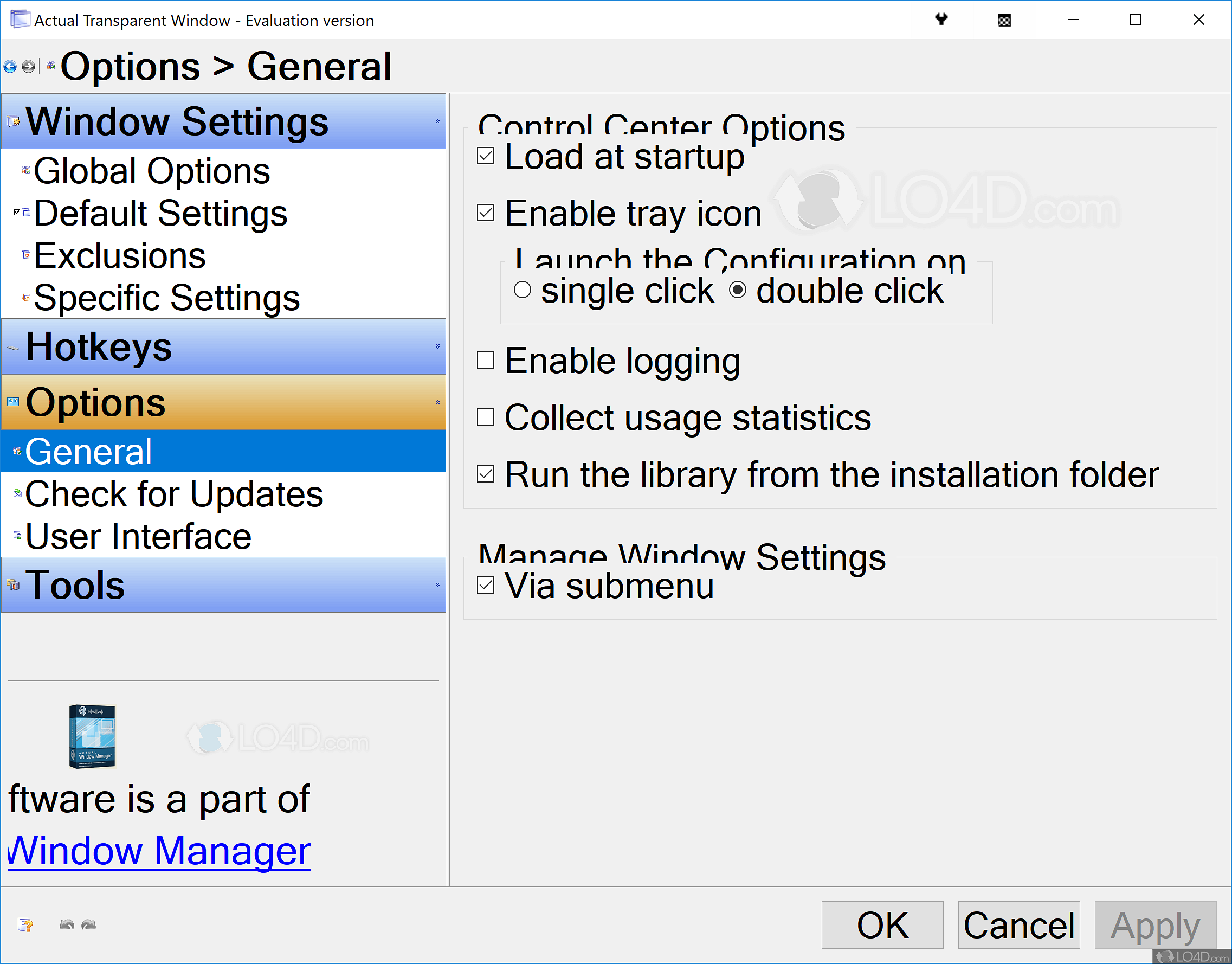Click the OK button
This screenshot has width=1232, height=964.
(x=882, y=925)
